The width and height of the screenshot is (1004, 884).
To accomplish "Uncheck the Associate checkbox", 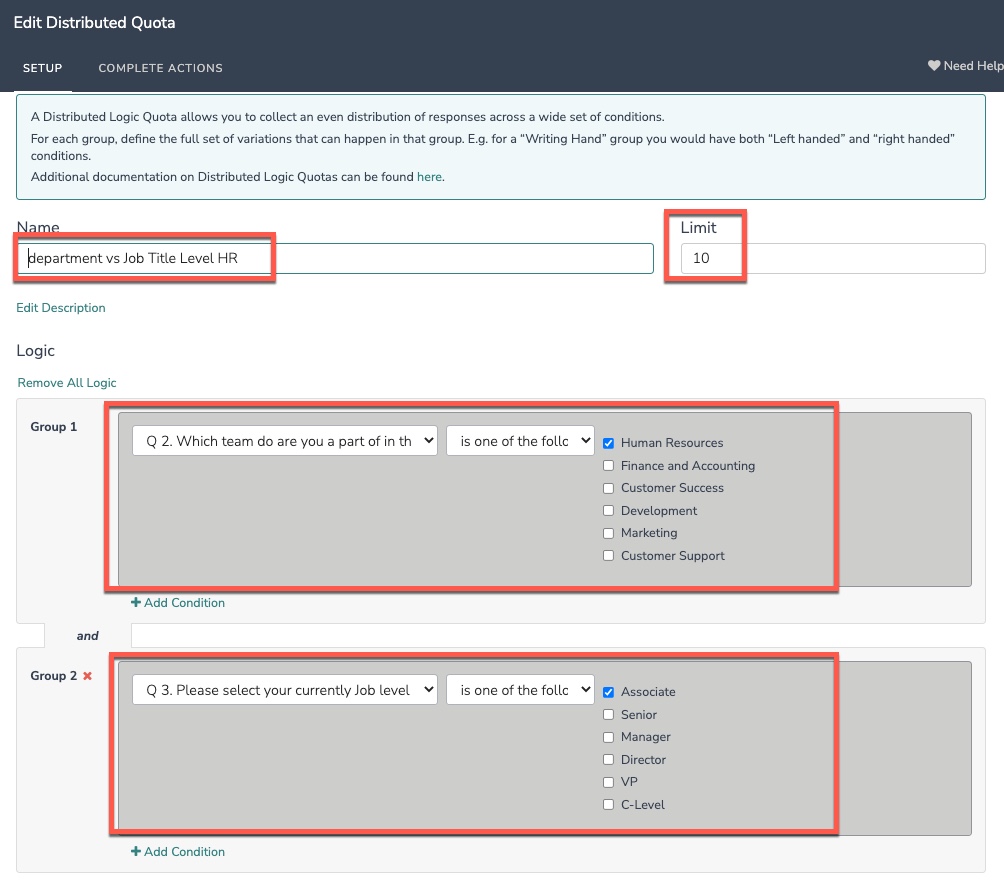I will click(608, 692).
